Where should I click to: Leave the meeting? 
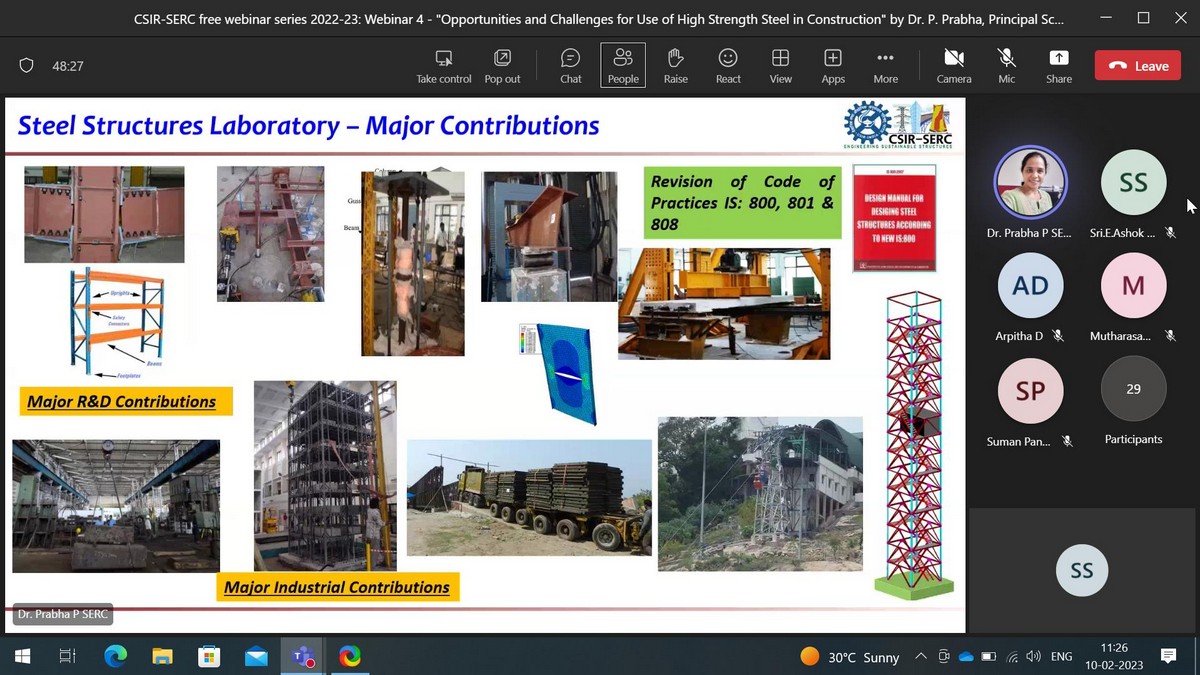click(x=1138, y=66)
